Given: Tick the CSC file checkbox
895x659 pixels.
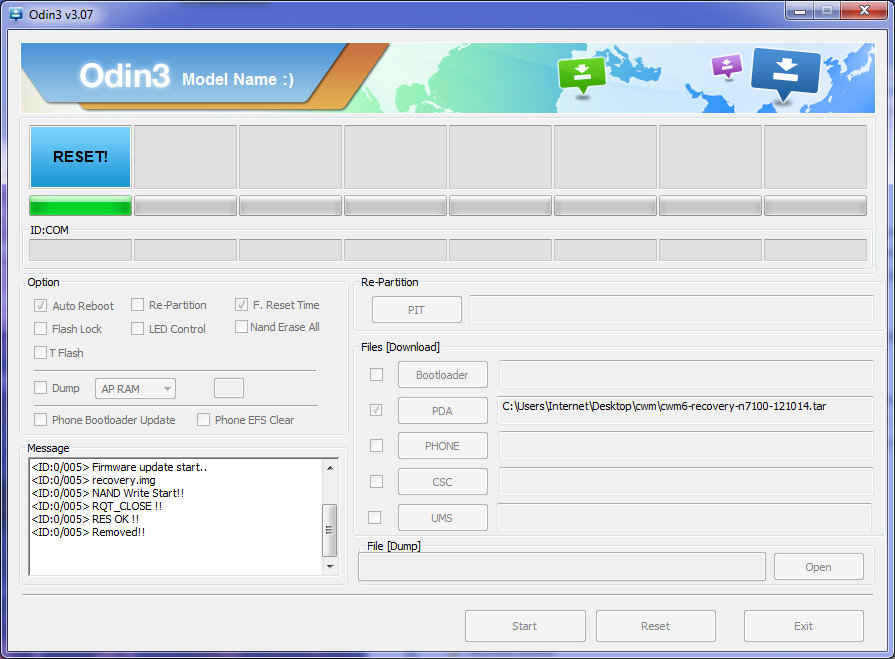Looking at the screenshot, I should click(376, 482).
